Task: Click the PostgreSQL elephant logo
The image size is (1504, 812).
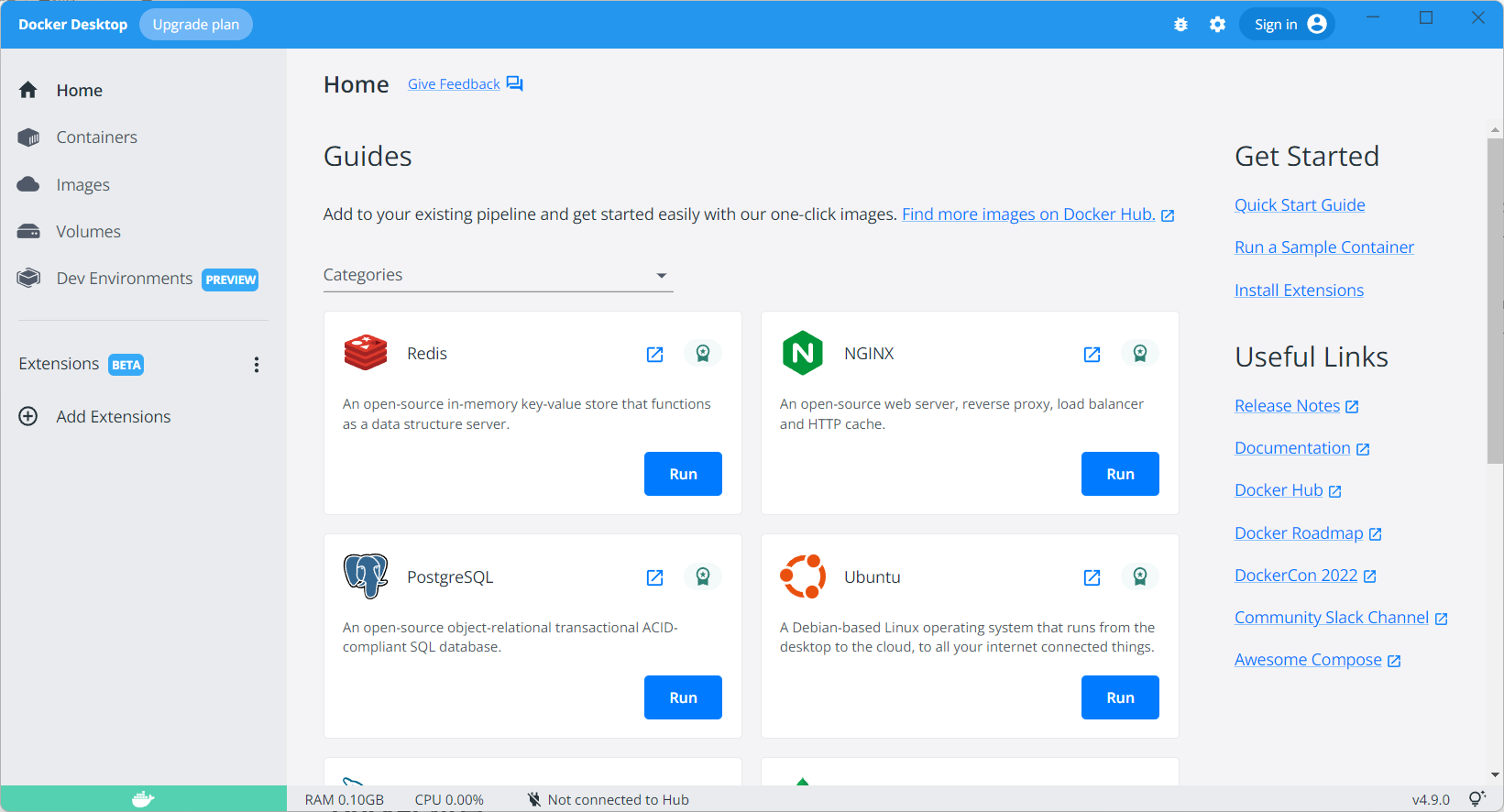Action: (366, 576)
